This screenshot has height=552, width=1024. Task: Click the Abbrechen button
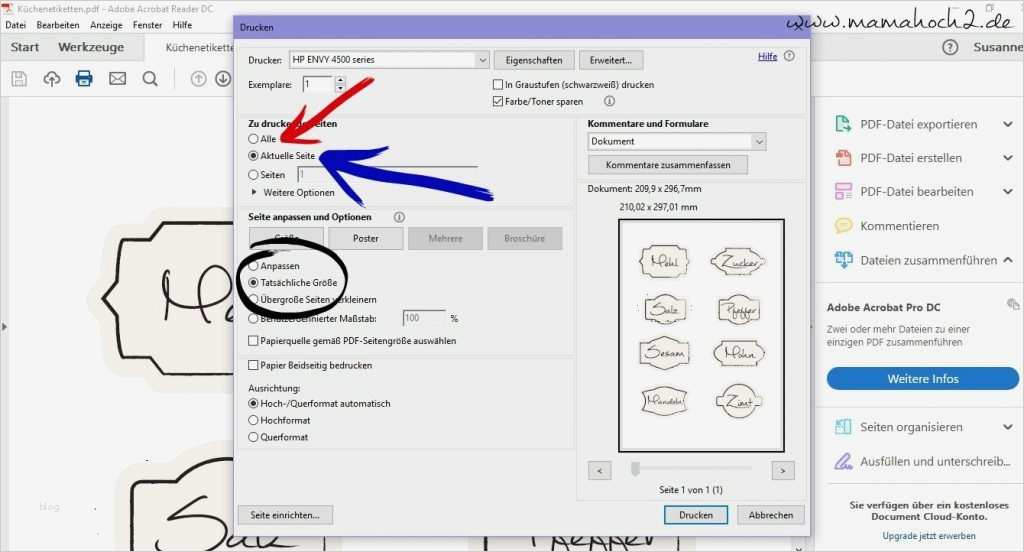[771, 515]
